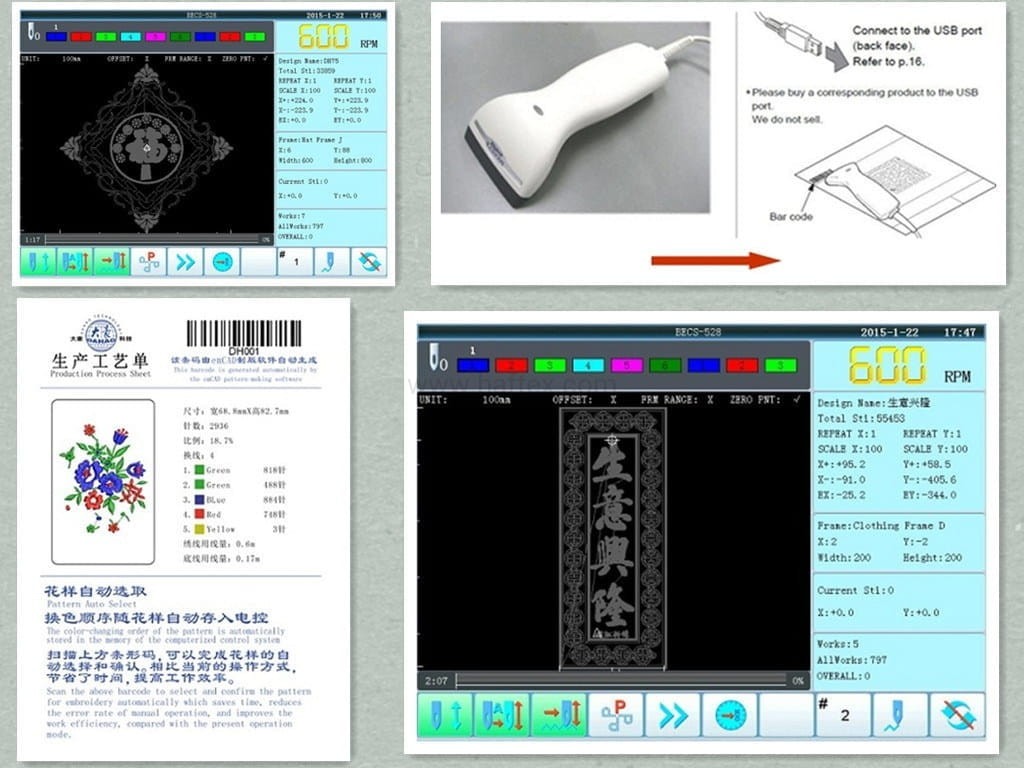Tap the Frame: Clothing Frame D panel
The image size is (1024, 768).
pyautogui.click(x=898, y=542)
